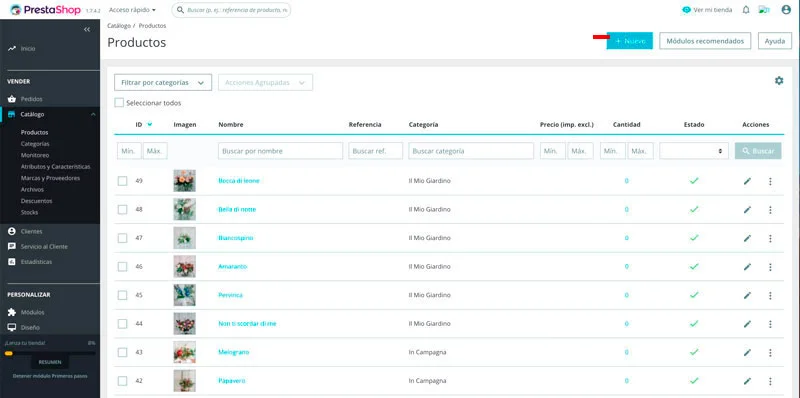Edit product Bella di notte pencil icon
Screen dimensions: 800x398
pos(747,210)
